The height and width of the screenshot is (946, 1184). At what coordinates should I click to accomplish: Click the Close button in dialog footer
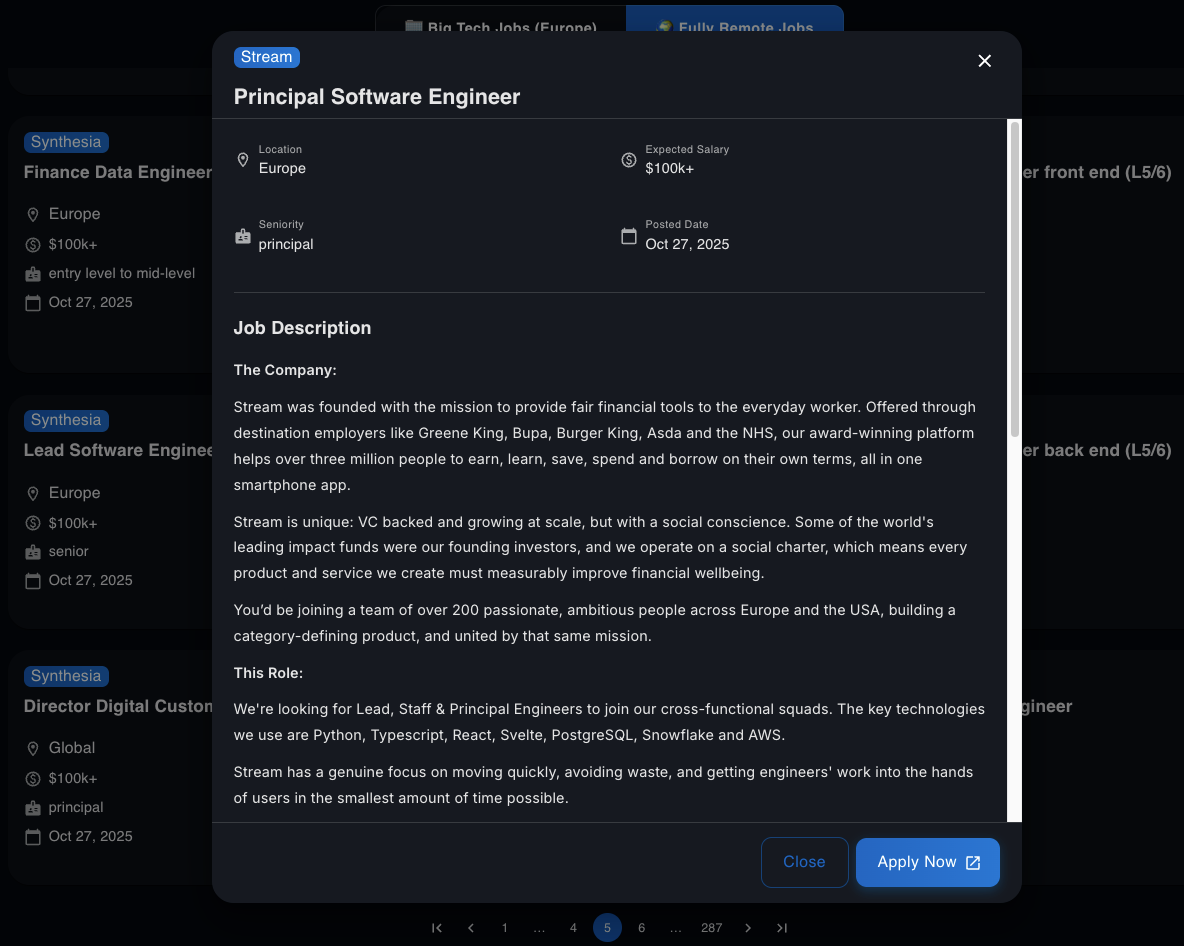[804, 862]
